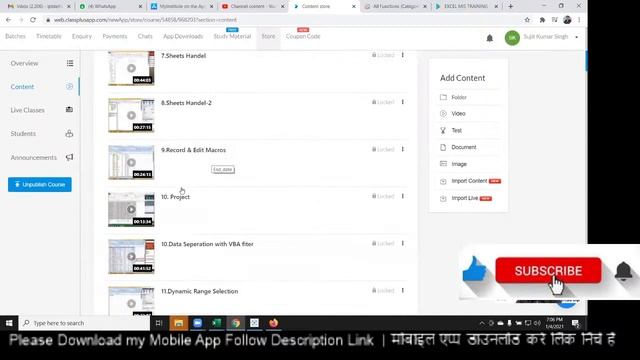Screen dimensions: 640x360
Task: Open Excel from the taskbar
Action: tap(216, 323)
